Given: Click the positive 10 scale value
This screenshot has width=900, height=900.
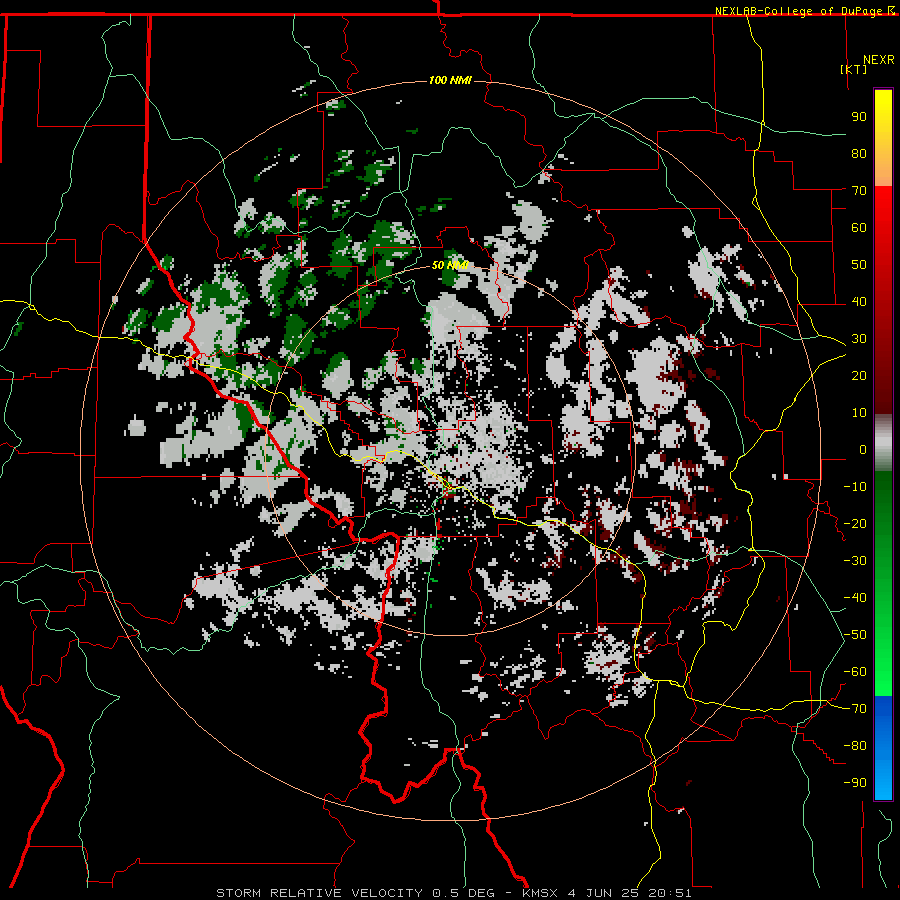Looking at the screenshot, I should pos(859,413).
